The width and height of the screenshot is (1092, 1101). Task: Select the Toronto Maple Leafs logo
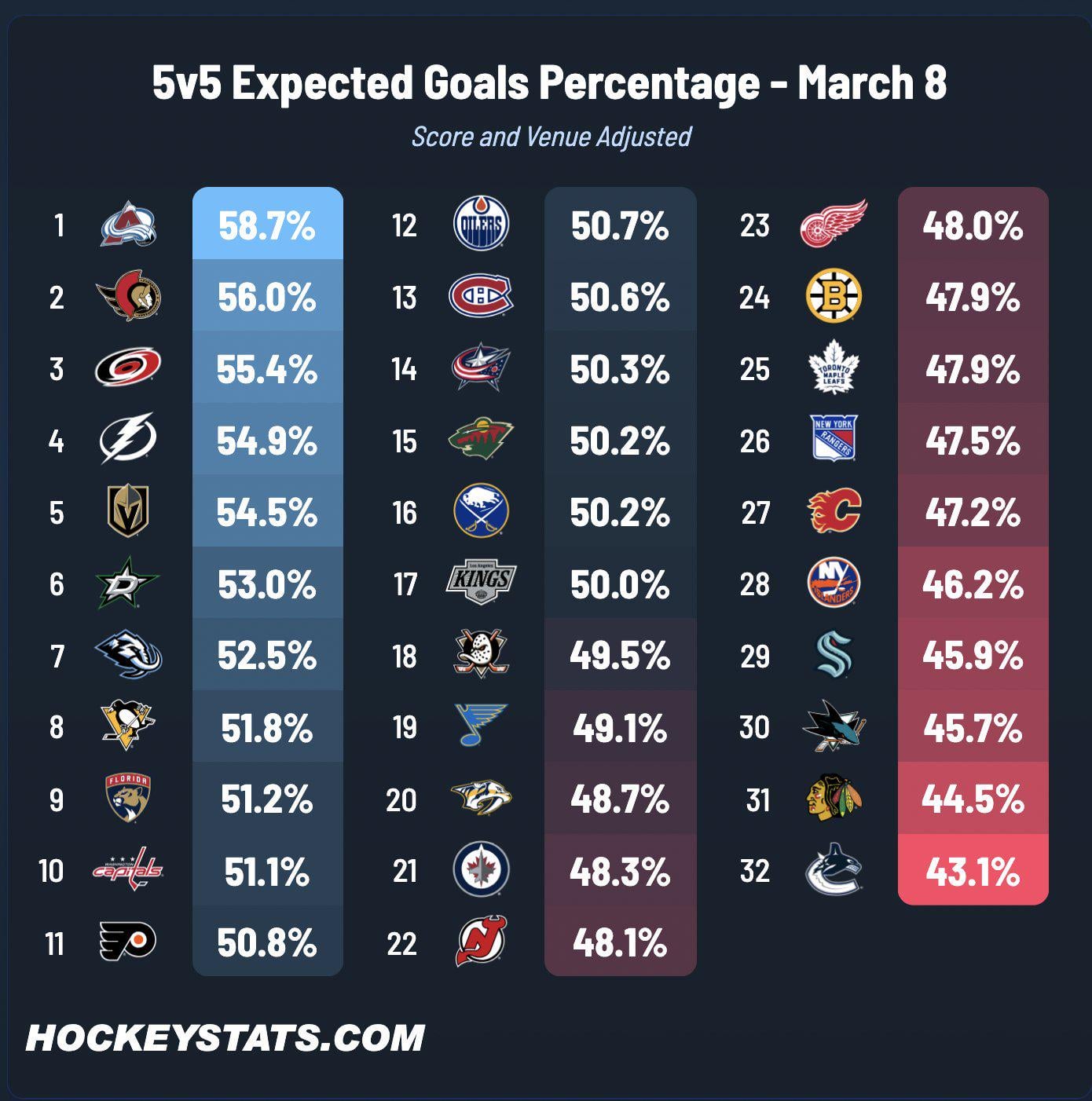click(834, 369)
